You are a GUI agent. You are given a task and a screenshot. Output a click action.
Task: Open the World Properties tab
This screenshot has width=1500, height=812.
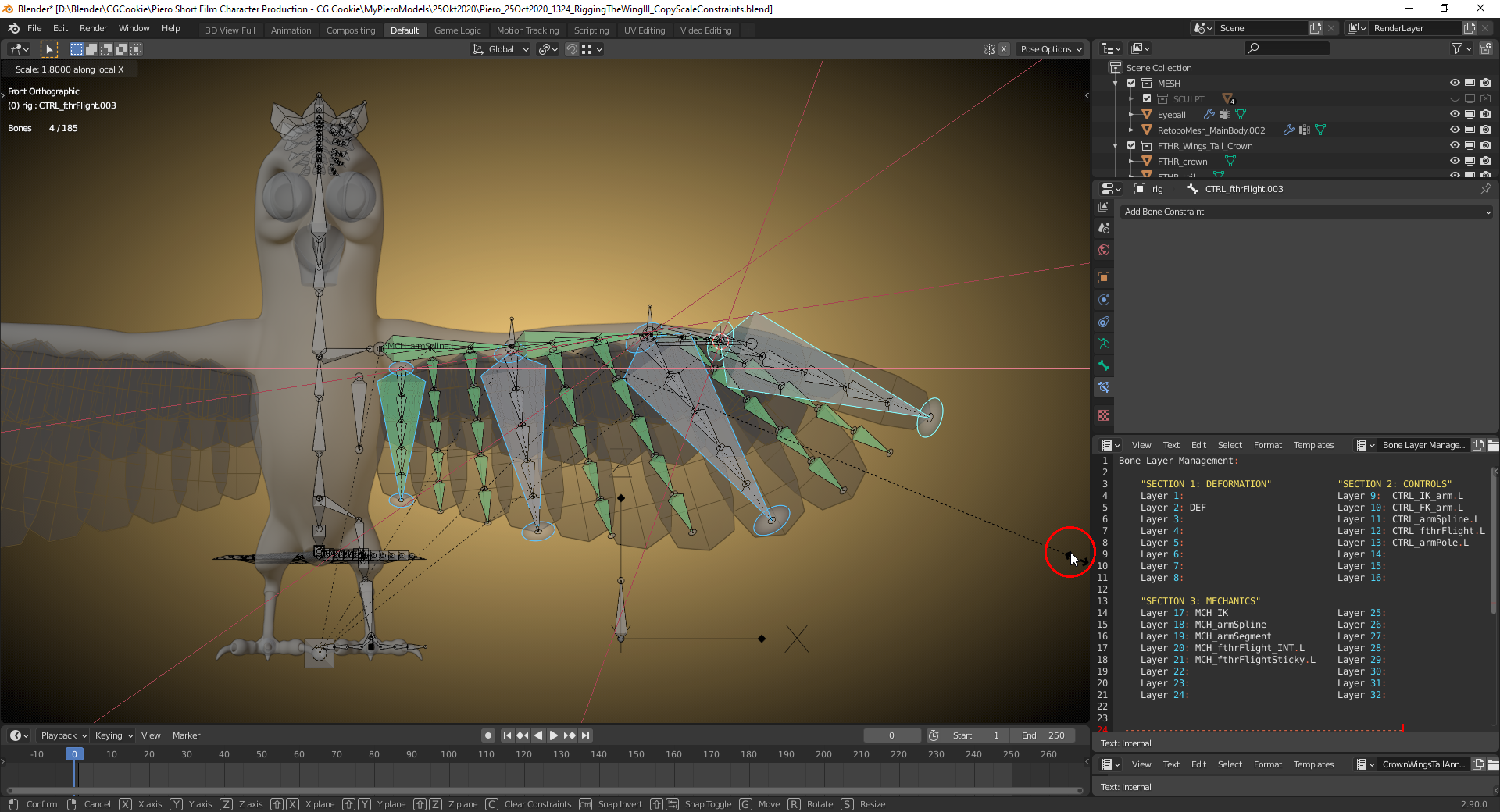[1103, 250]
